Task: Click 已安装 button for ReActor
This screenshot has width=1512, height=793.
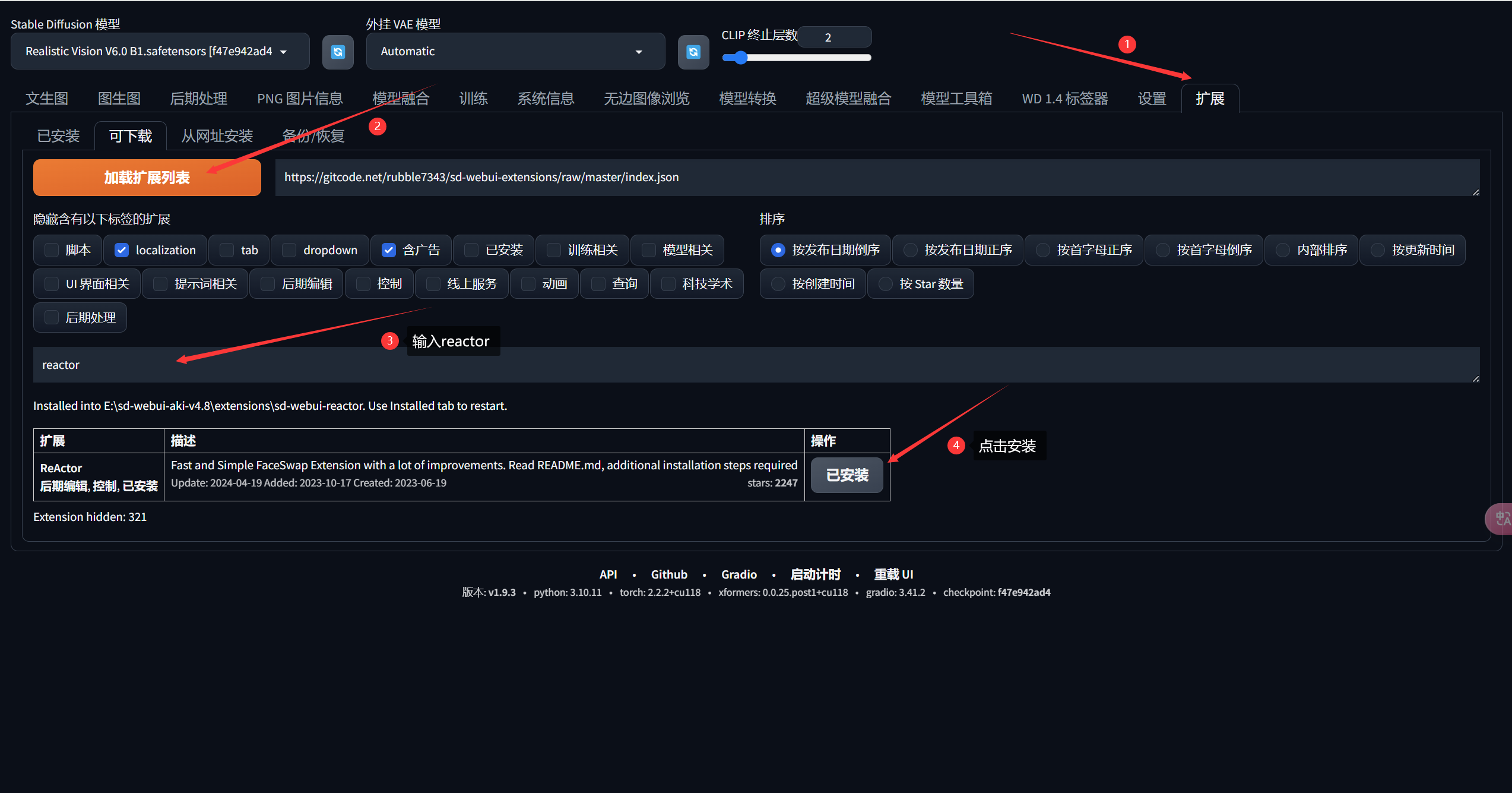Action: [x=847, y=475]
